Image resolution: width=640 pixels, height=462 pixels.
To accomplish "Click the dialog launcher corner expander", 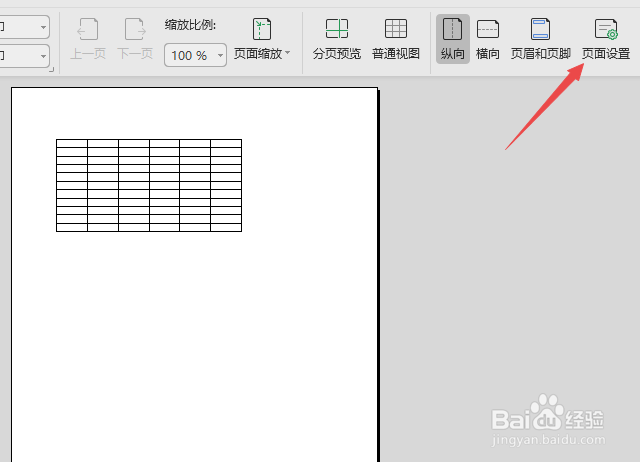I will point(51,70).
